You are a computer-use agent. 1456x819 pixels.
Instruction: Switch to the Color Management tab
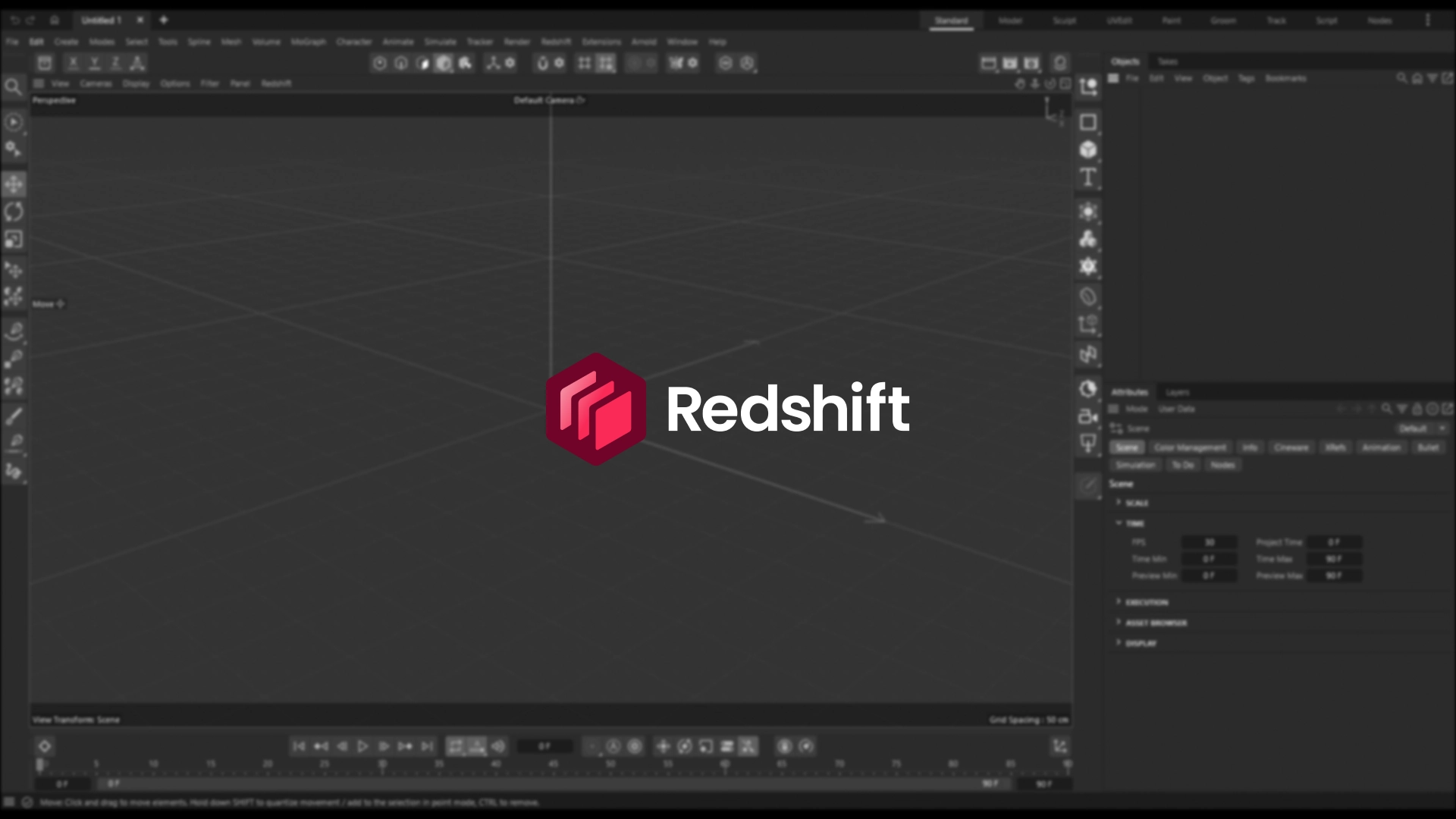pos(1189,447)
